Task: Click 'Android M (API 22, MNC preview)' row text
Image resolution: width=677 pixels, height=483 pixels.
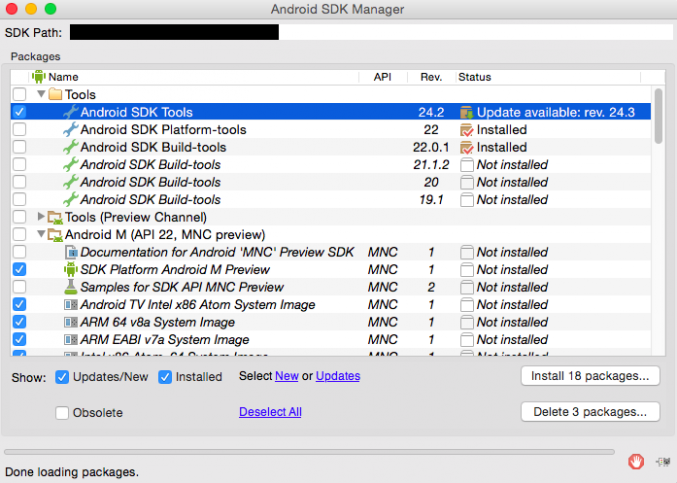Action: click(x=165, y=235)
